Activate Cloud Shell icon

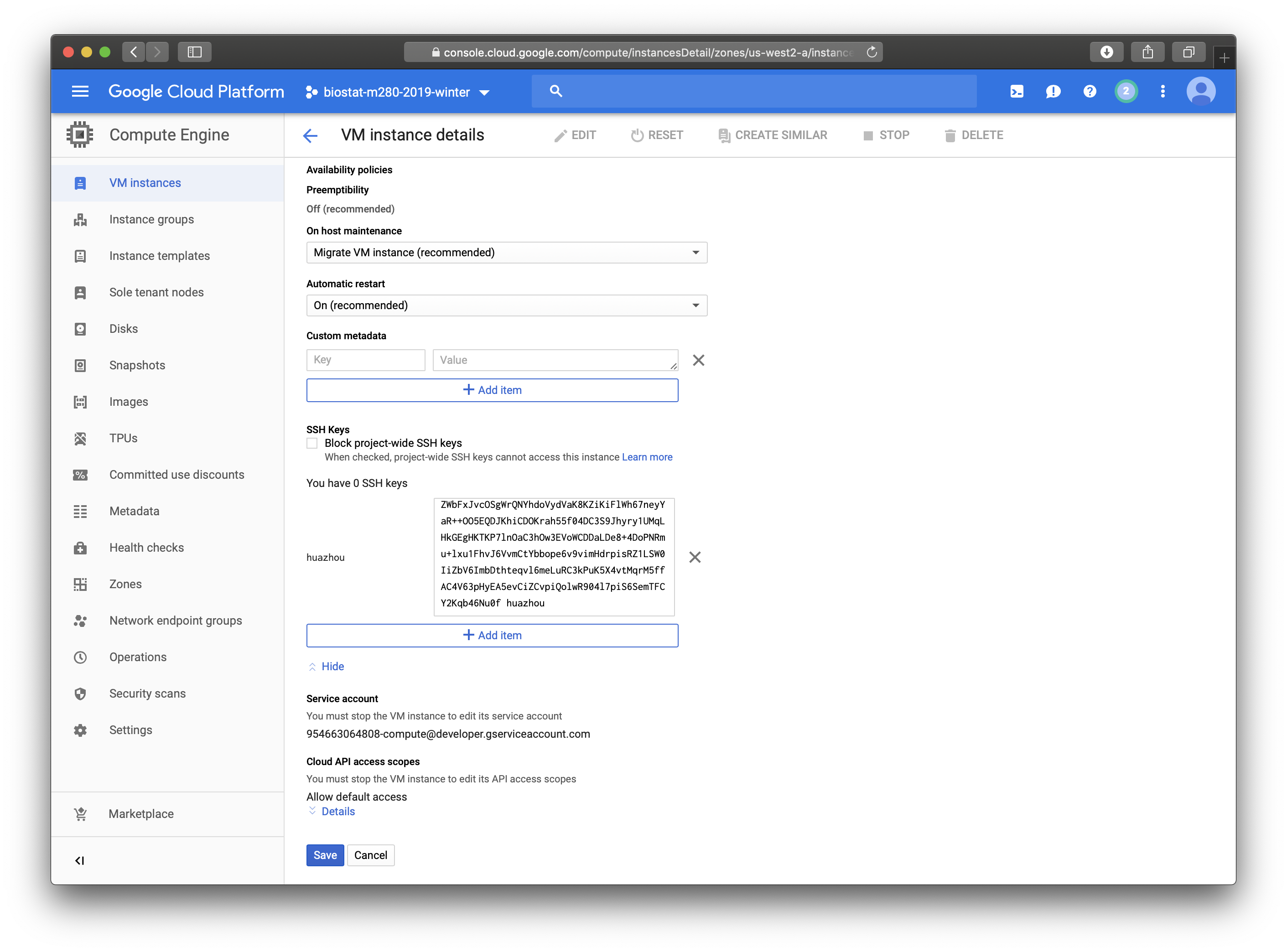pyautogui.click(x=1017, y=92)
